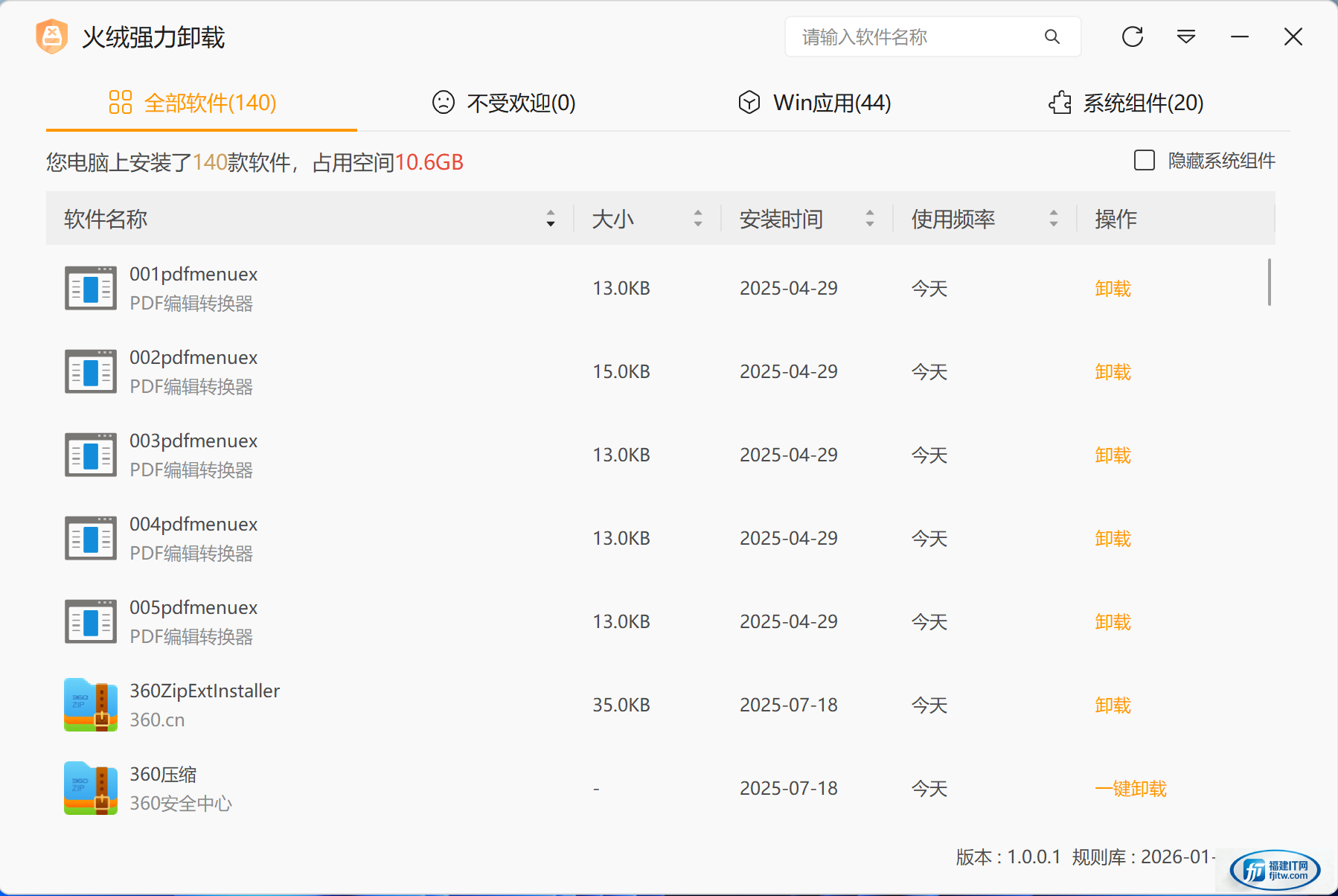1338x896 pixels.
Task: Open the dropdown menu icon beside refresh
Action: tap(1185, 36)
